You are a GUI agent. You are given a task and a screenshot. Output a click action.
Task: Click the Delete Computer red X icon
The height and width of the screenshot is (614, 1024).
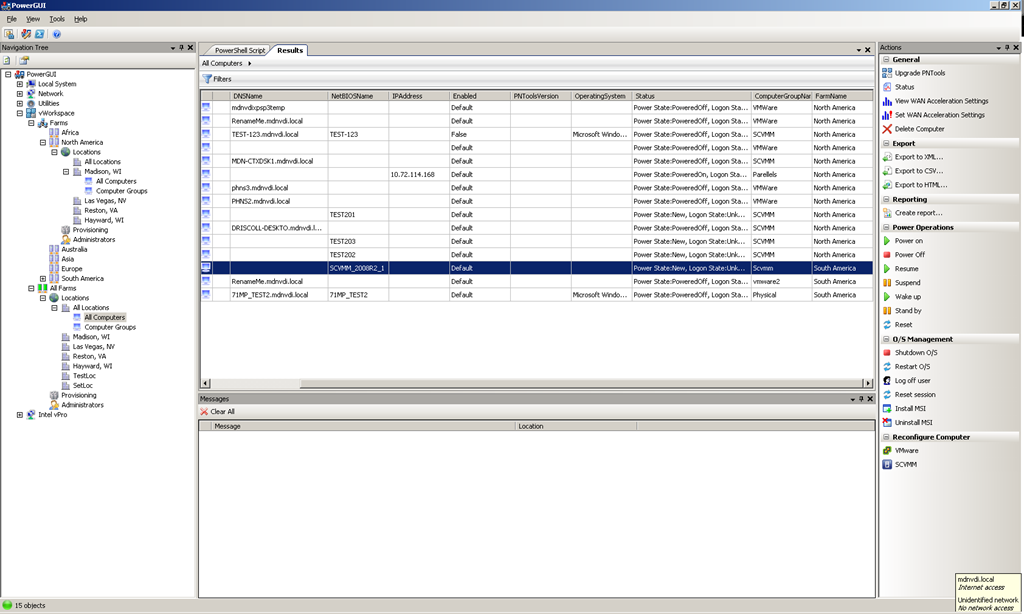pos(887,129)
